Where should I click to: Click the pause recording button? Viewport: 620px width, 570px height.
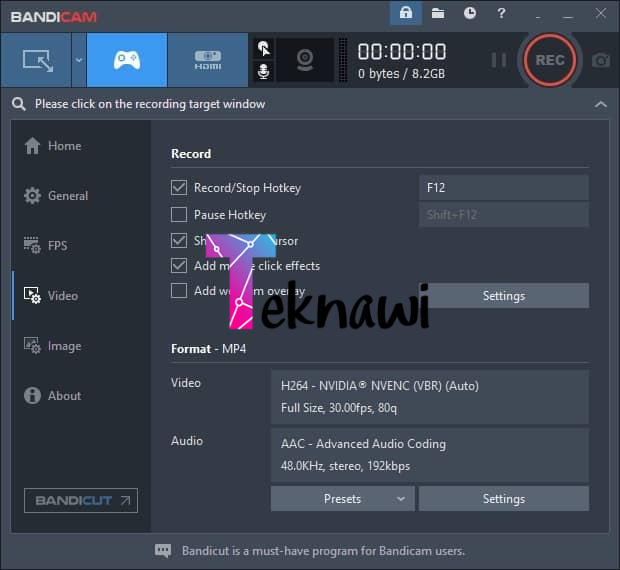(x=499, y=60)
